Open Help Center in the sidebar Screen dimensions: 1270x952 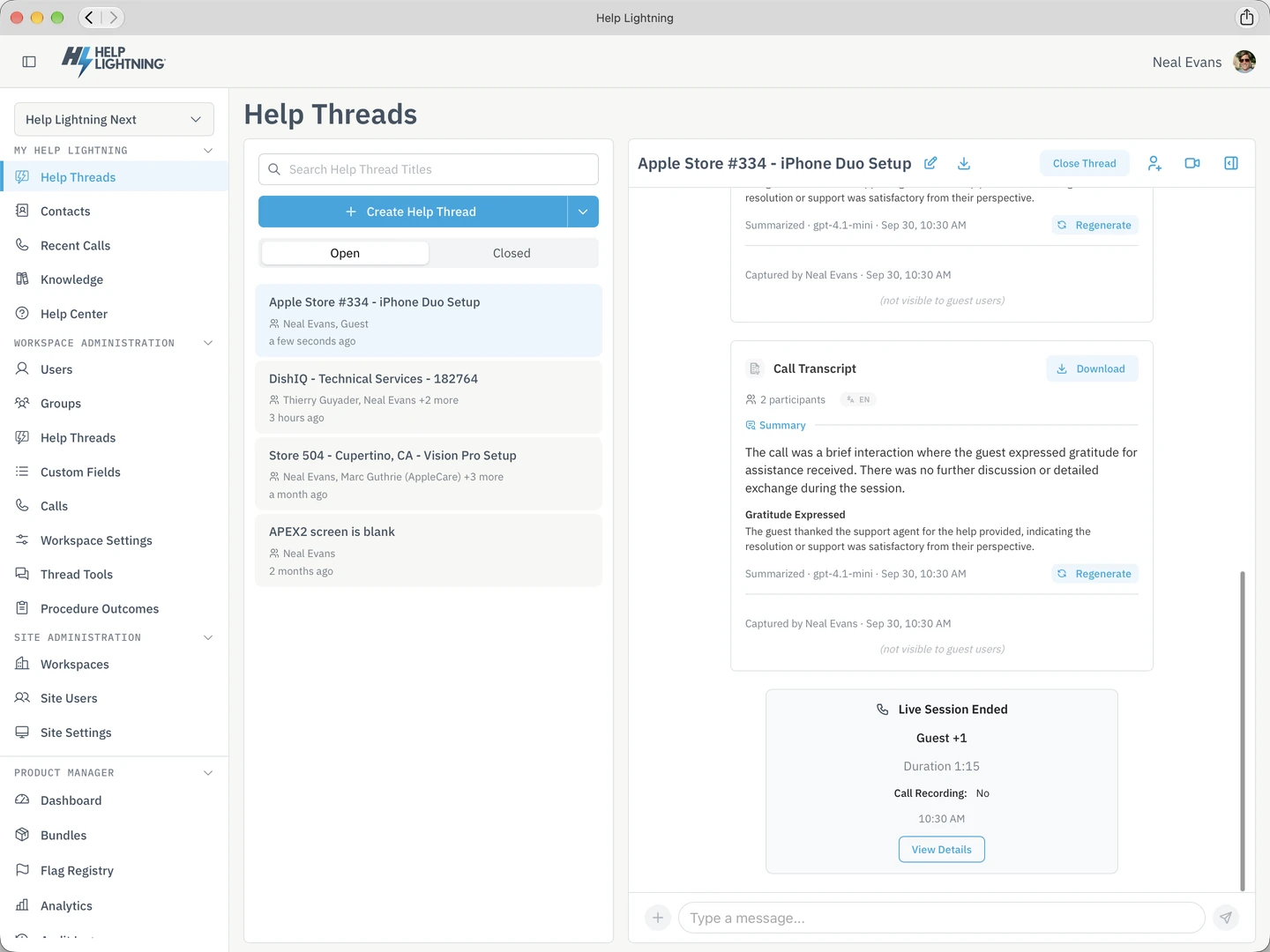[x=115, y=314]
